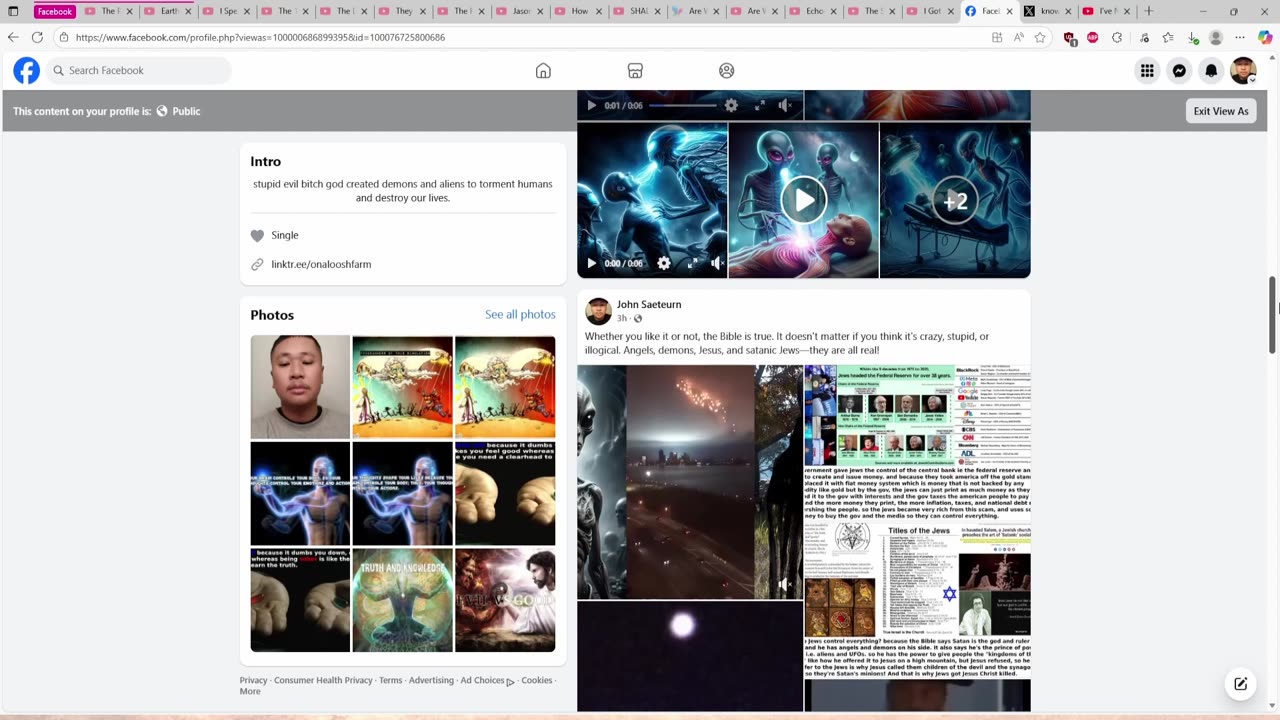Click Exit View As button
The height and width of the screenshot is (720, 1280).
tap(1221, 111)
